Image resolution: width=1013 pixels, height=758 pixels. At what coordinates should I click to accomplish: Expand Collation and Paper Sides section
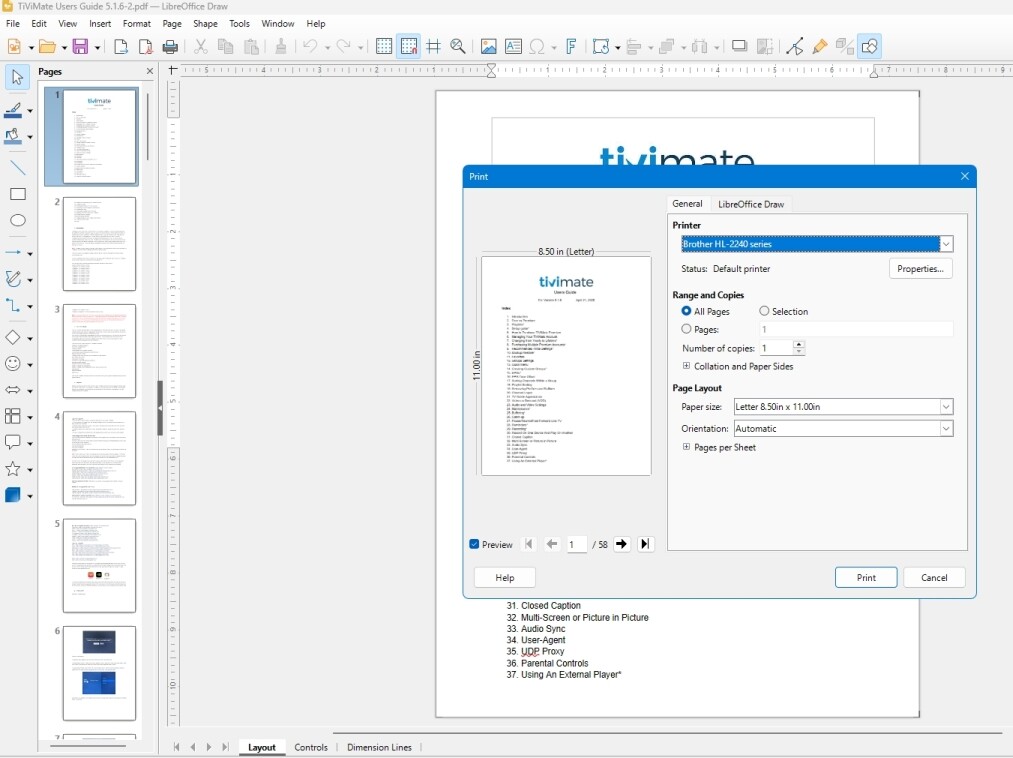(x=686, y=366)
